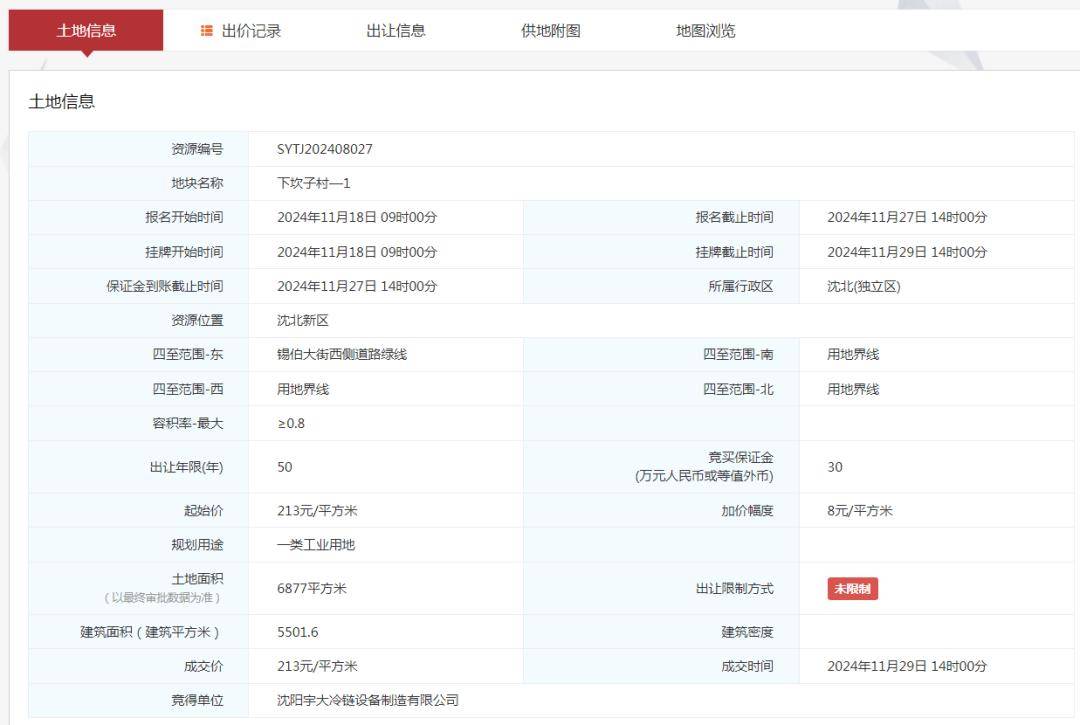Click the red 未限制 badge
The image size is (1080, 725).
[853, 589]
